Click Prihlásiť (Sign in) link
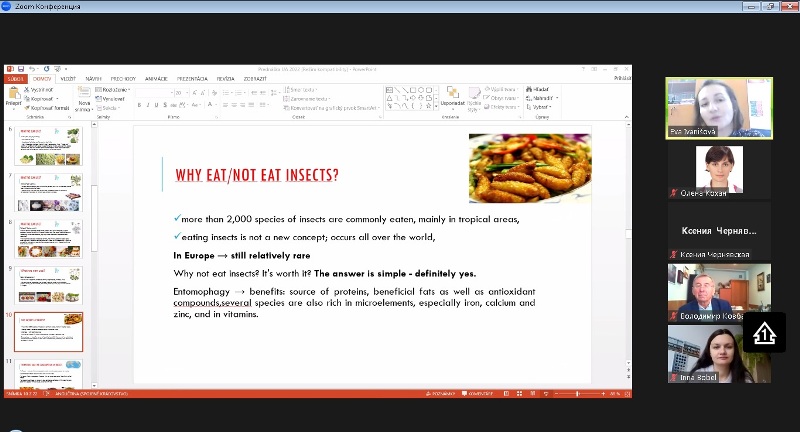 click(622, 78)
